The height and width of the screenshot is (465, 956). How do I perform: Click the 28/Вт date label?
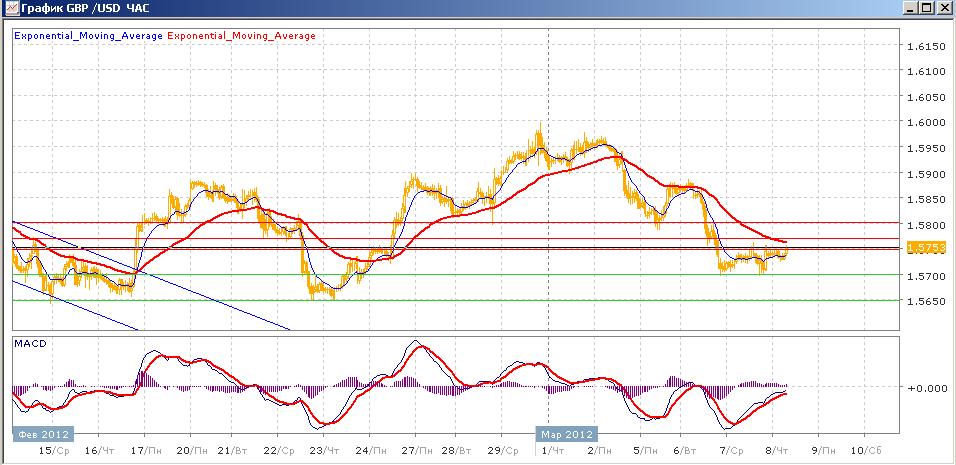click(x=458, y=451)
